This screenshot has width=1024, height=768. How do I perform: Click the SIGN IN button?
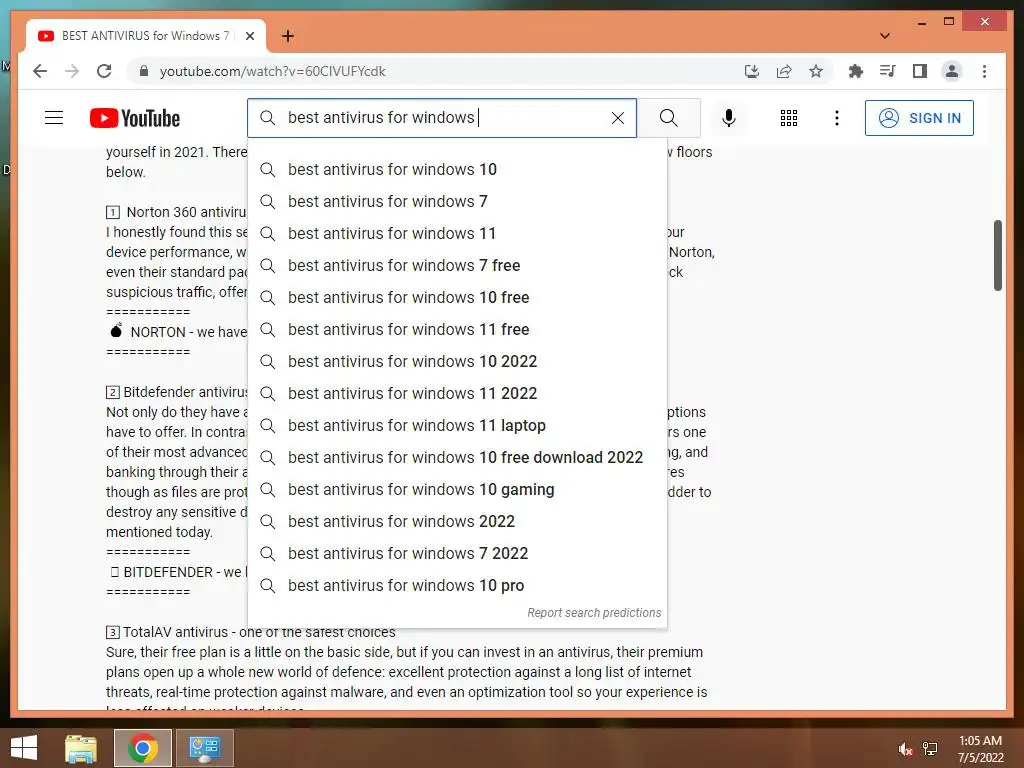(x=919, y=118)
